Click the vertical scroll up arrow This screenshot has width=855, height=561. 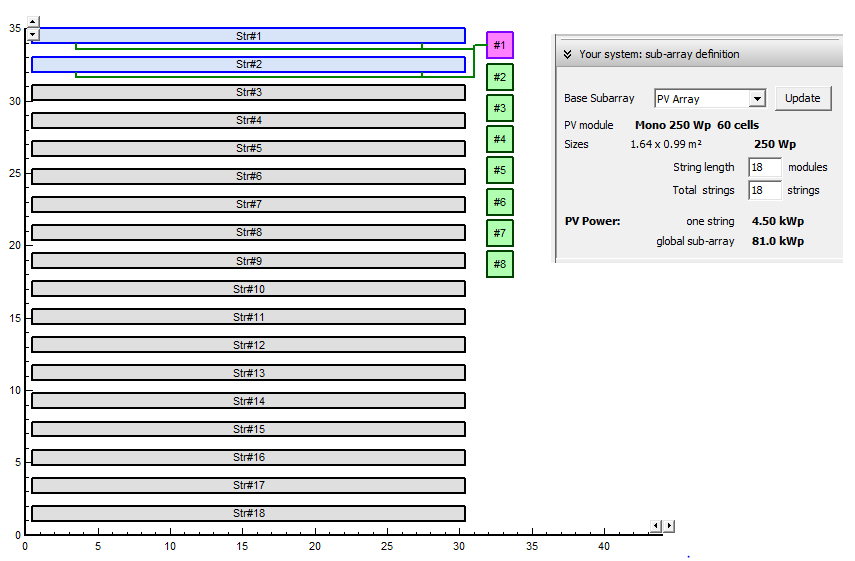[x=33, y=22]
